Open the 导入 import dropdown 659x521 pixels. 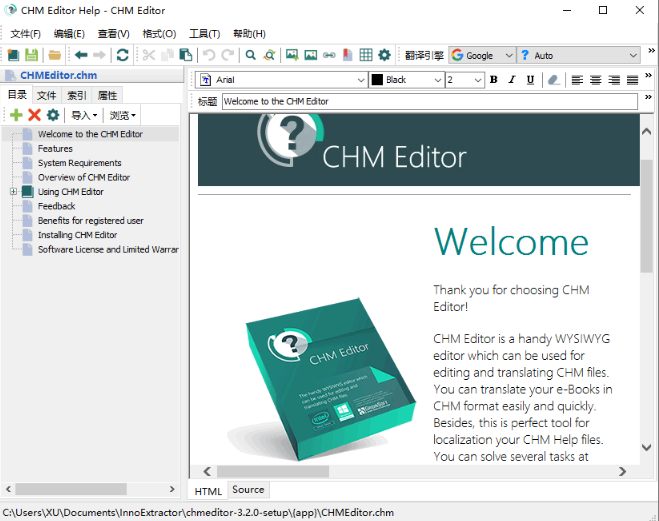pyautogui.click(x=84, y=115)
